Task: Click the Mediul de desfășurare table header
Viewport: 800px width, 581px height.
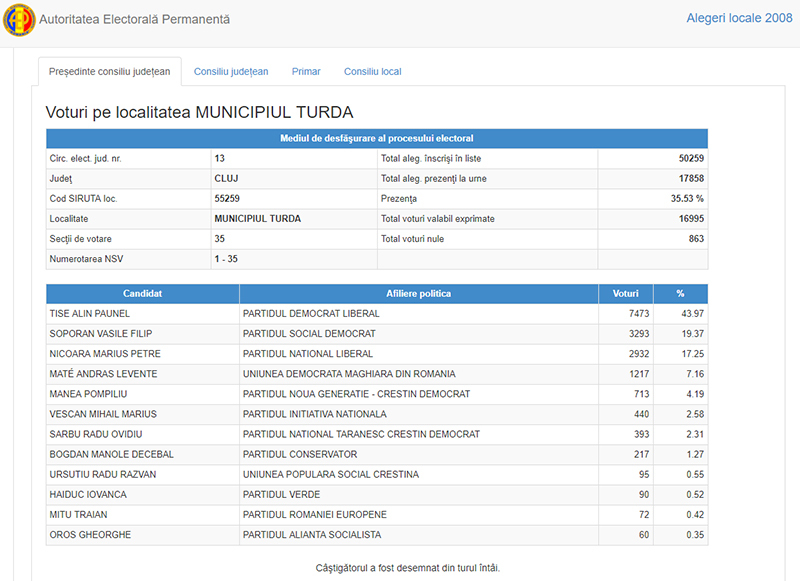Action: (x=377, y=139)
